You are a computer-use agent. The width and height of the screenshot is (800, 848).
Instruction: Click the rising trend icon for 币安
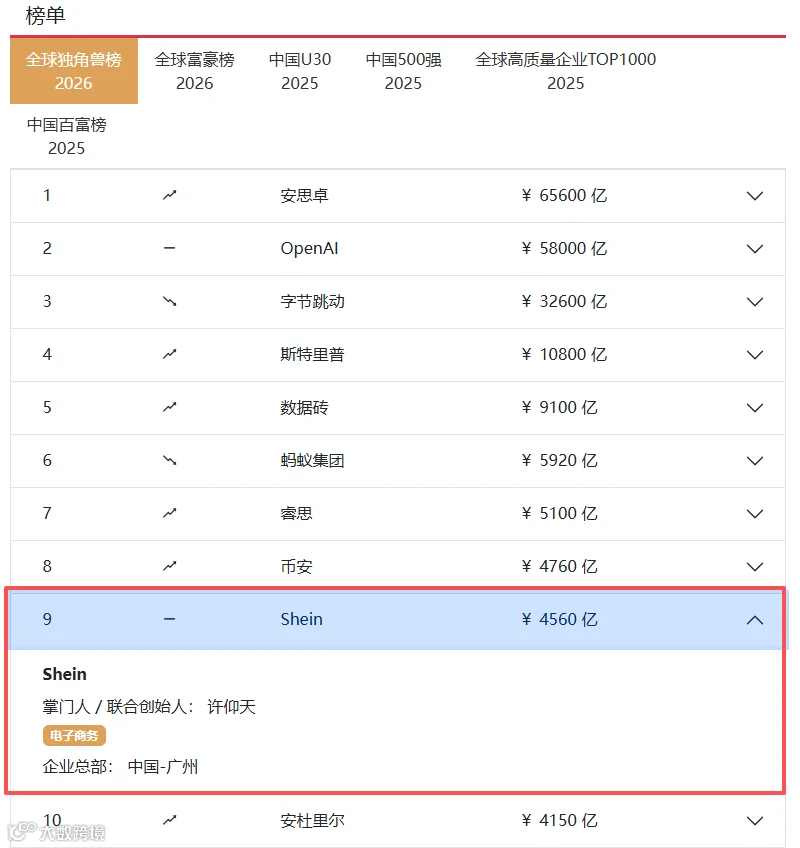tap(170, 566)
